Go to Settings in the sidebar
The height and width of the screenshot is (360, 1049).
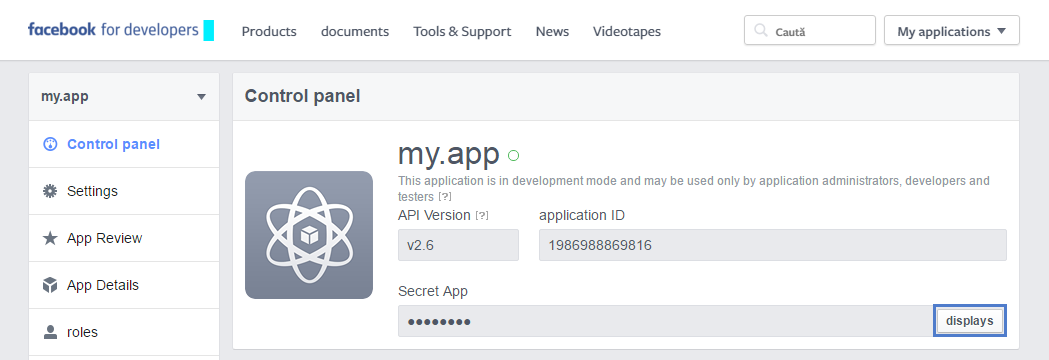point(124,191)
